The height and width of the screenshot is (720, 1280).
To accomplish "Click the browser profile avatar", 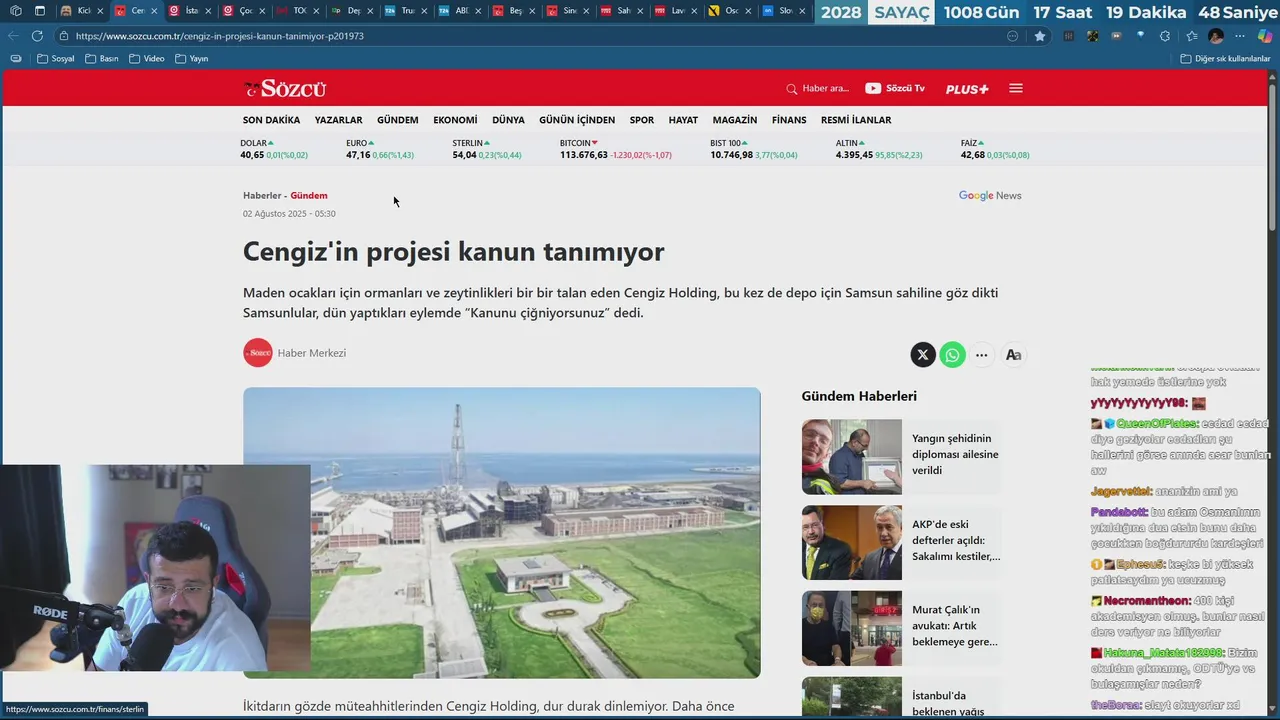I will point(1216,36).
